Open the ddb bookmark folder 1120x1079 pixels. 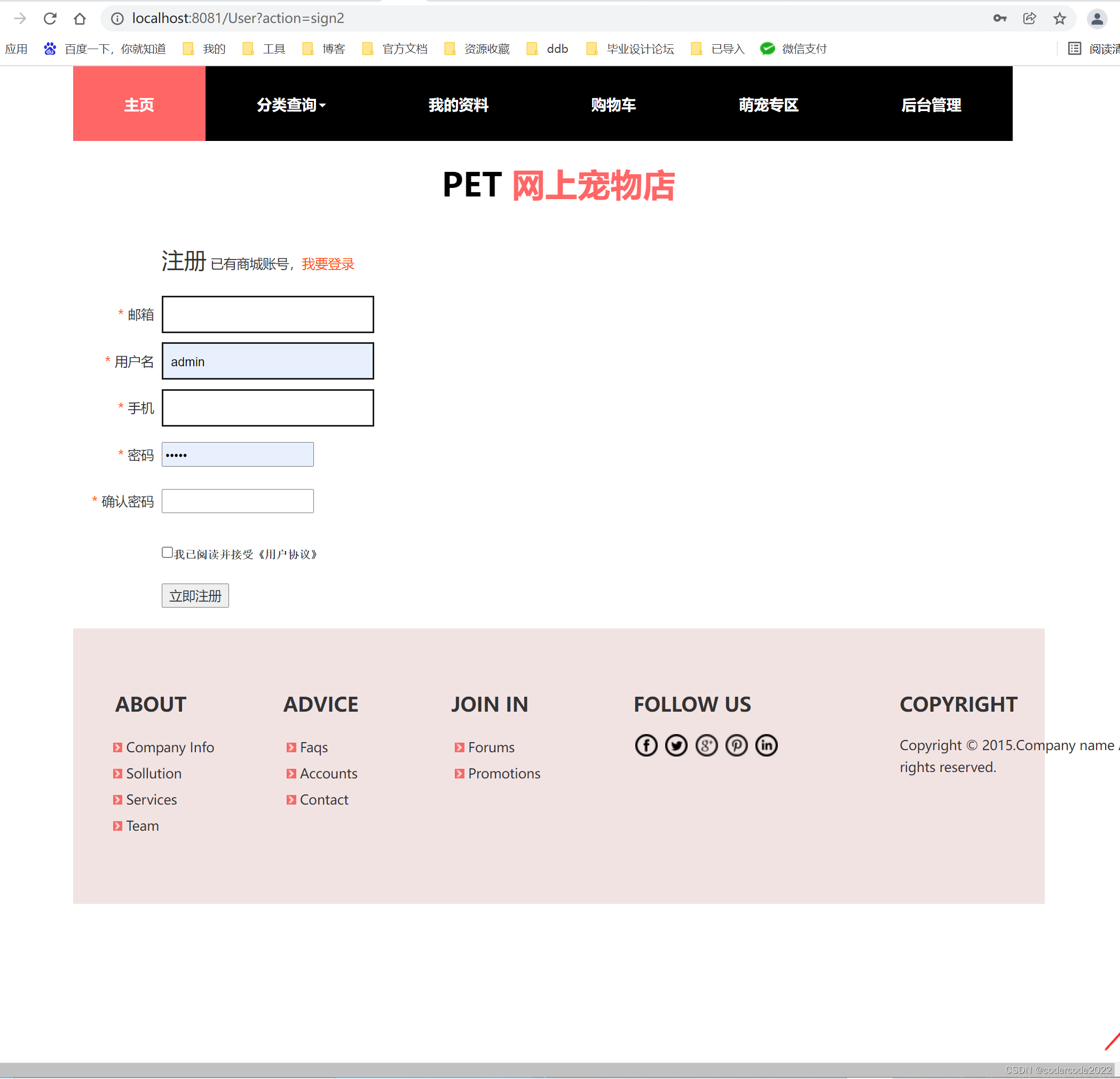pos(547,49)
